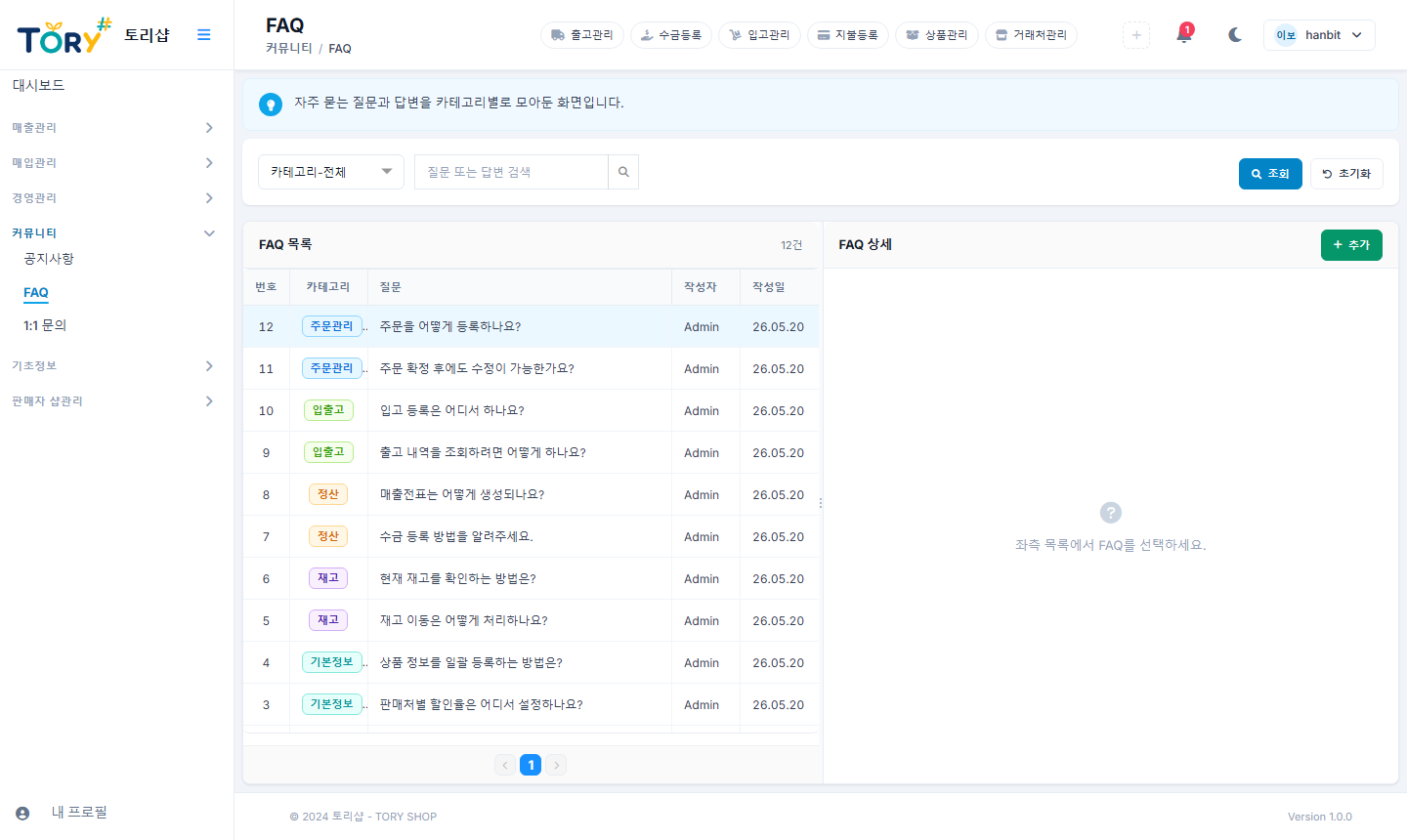The width and height of the screenshot is (1407, 840).
Task: Click the lightbulb info icon
Action: 271,105
